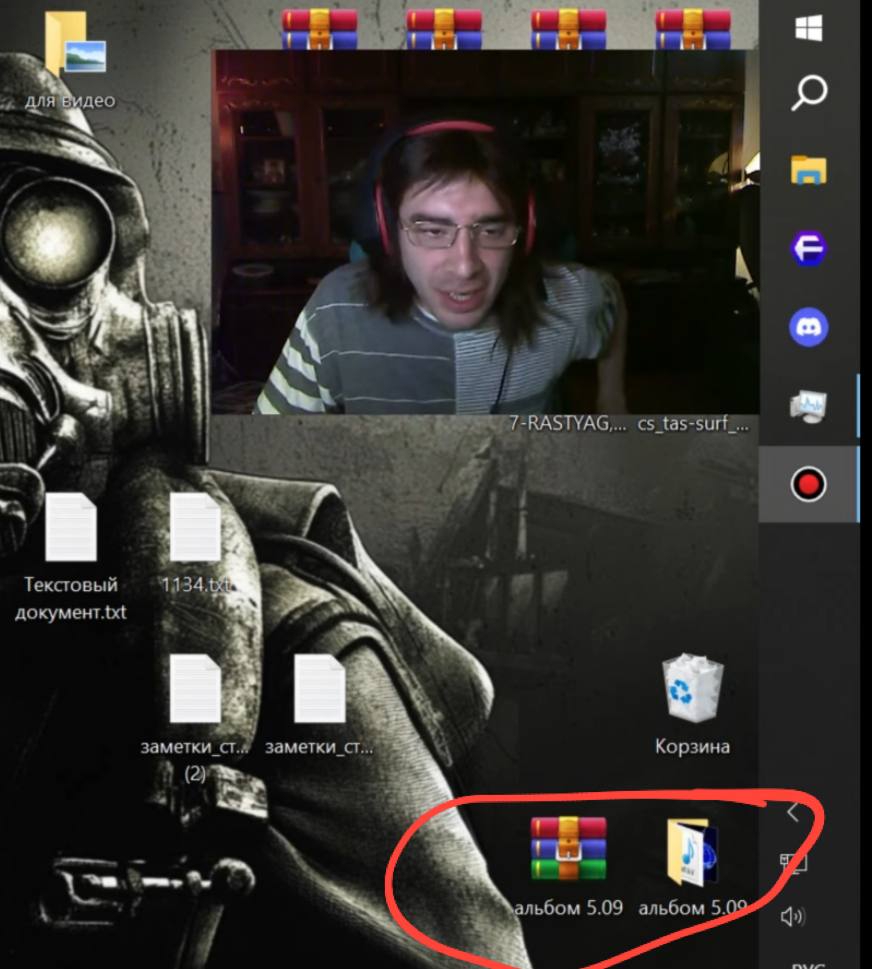Screen dimensions: 872x969
Task: Open the "альбом 5.09" music folder
Action: click(693, 866)
